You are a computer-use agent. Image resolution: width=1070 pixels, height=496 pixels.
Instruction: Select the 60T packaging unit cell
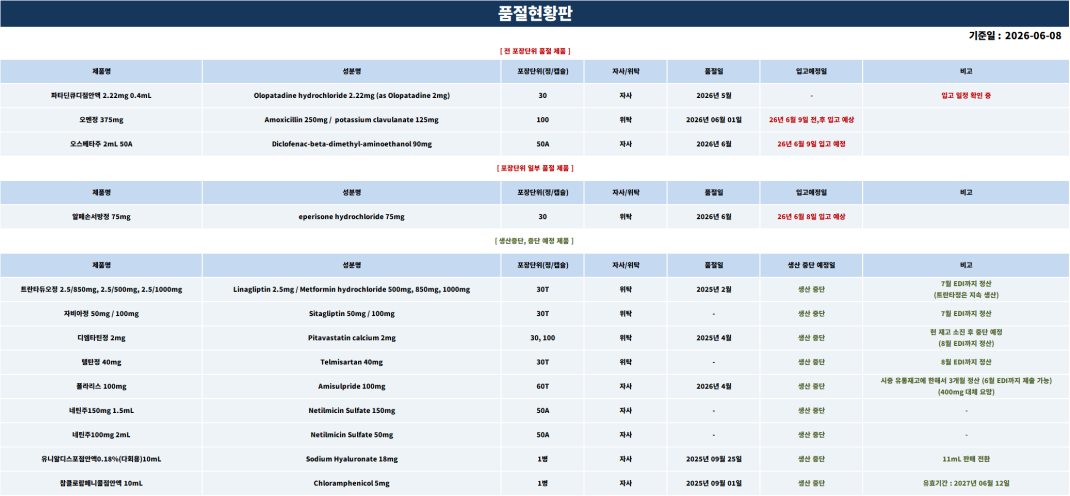tap(543, 387)
